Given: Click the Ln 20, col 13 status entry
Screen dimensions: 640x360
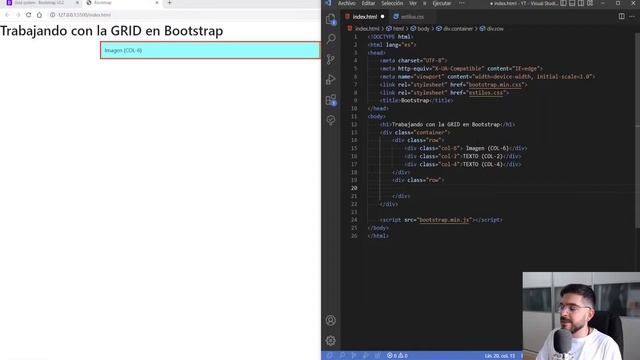Looking at the screenshot, I should click(500, 356).
